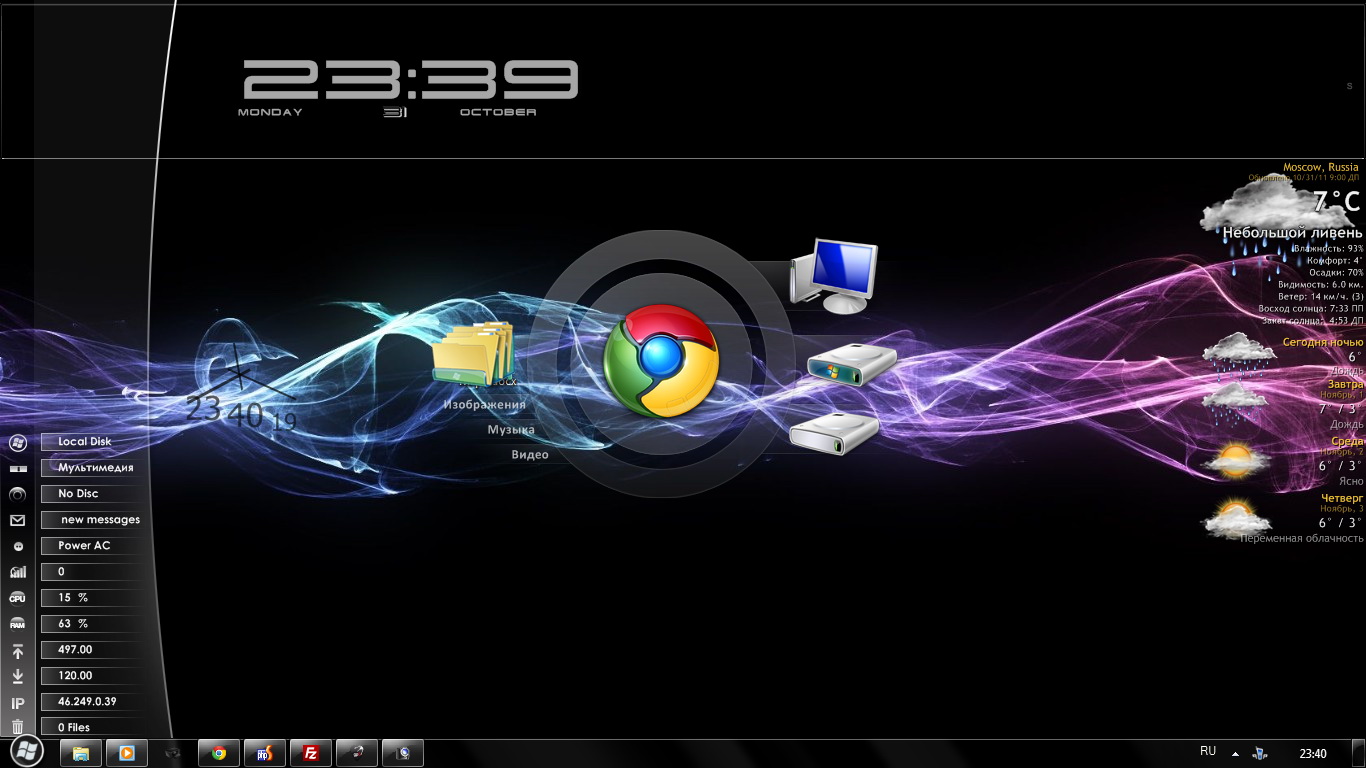
Task: Click the Небольшой ливень weather condition text
Action: [x=1292, y=233]
